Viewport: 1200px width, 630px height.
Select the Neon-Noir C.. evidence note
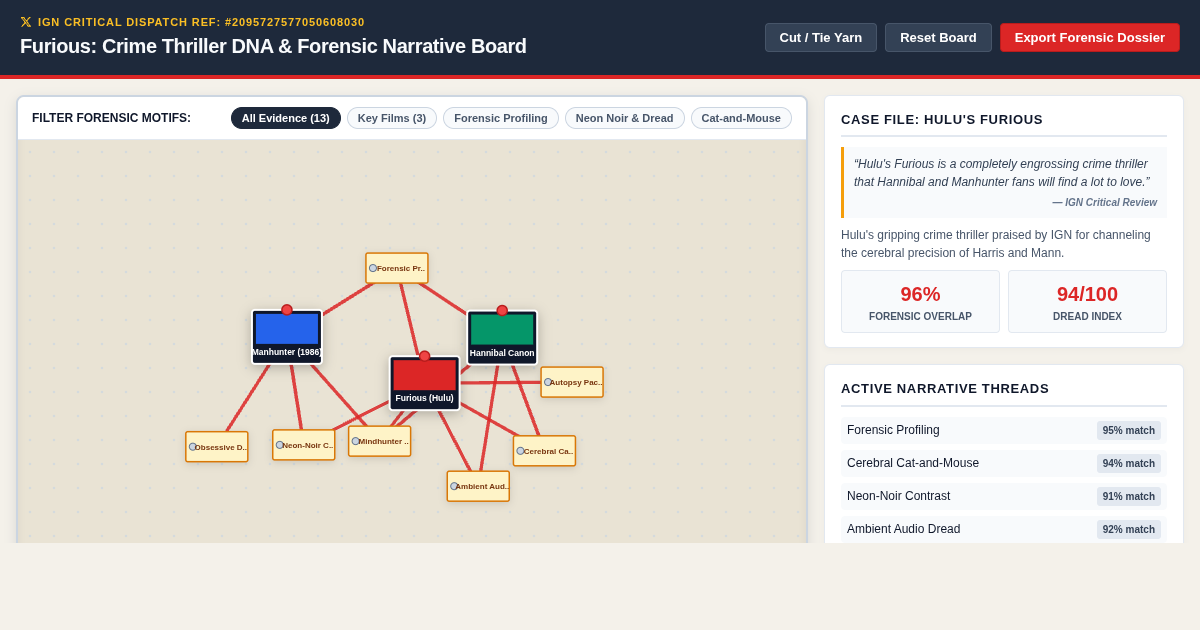point(304,445)
